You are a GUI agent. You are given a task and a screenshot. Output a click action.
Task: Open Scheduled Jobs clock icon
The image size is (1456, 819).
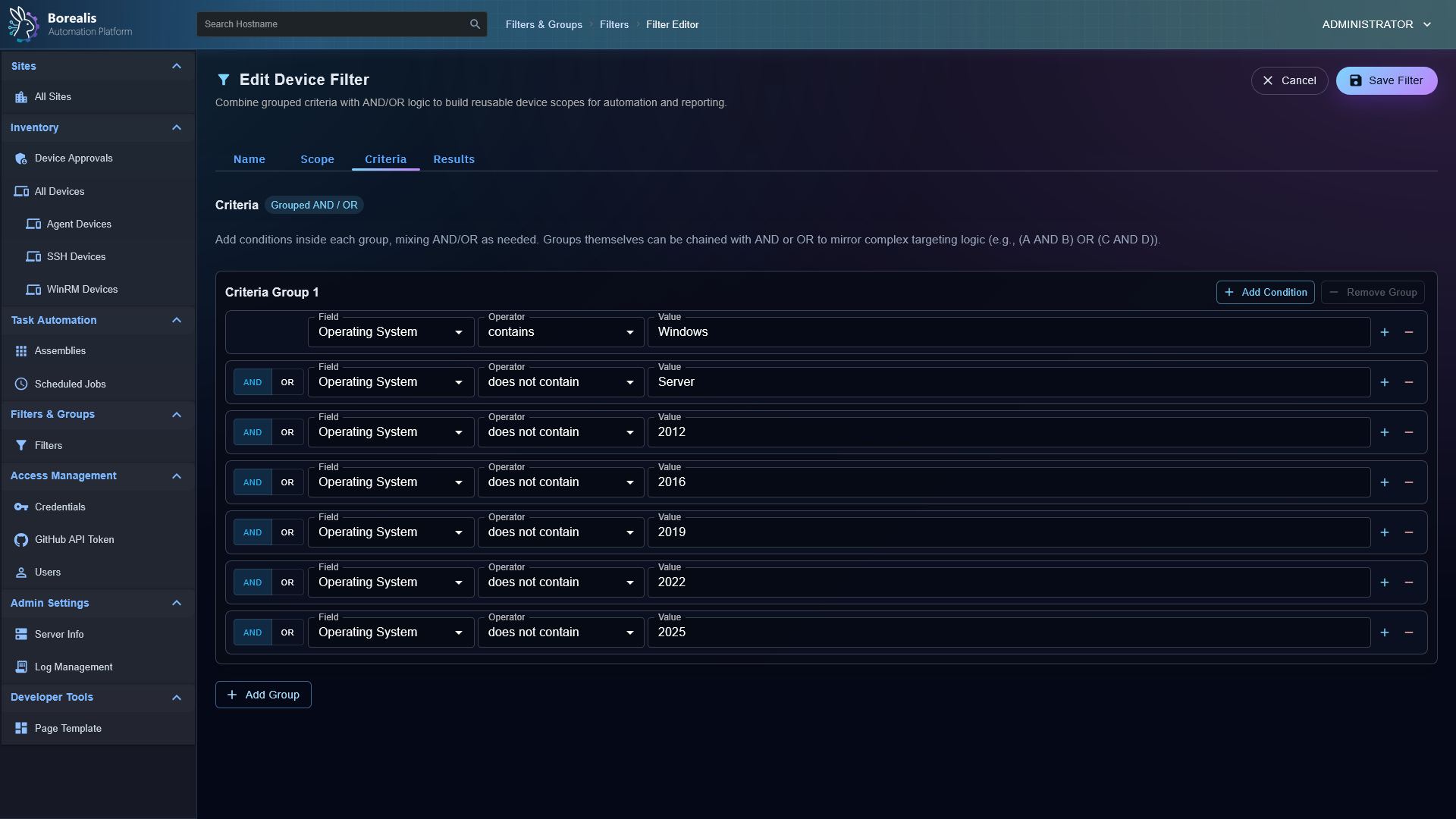point(20,384)
